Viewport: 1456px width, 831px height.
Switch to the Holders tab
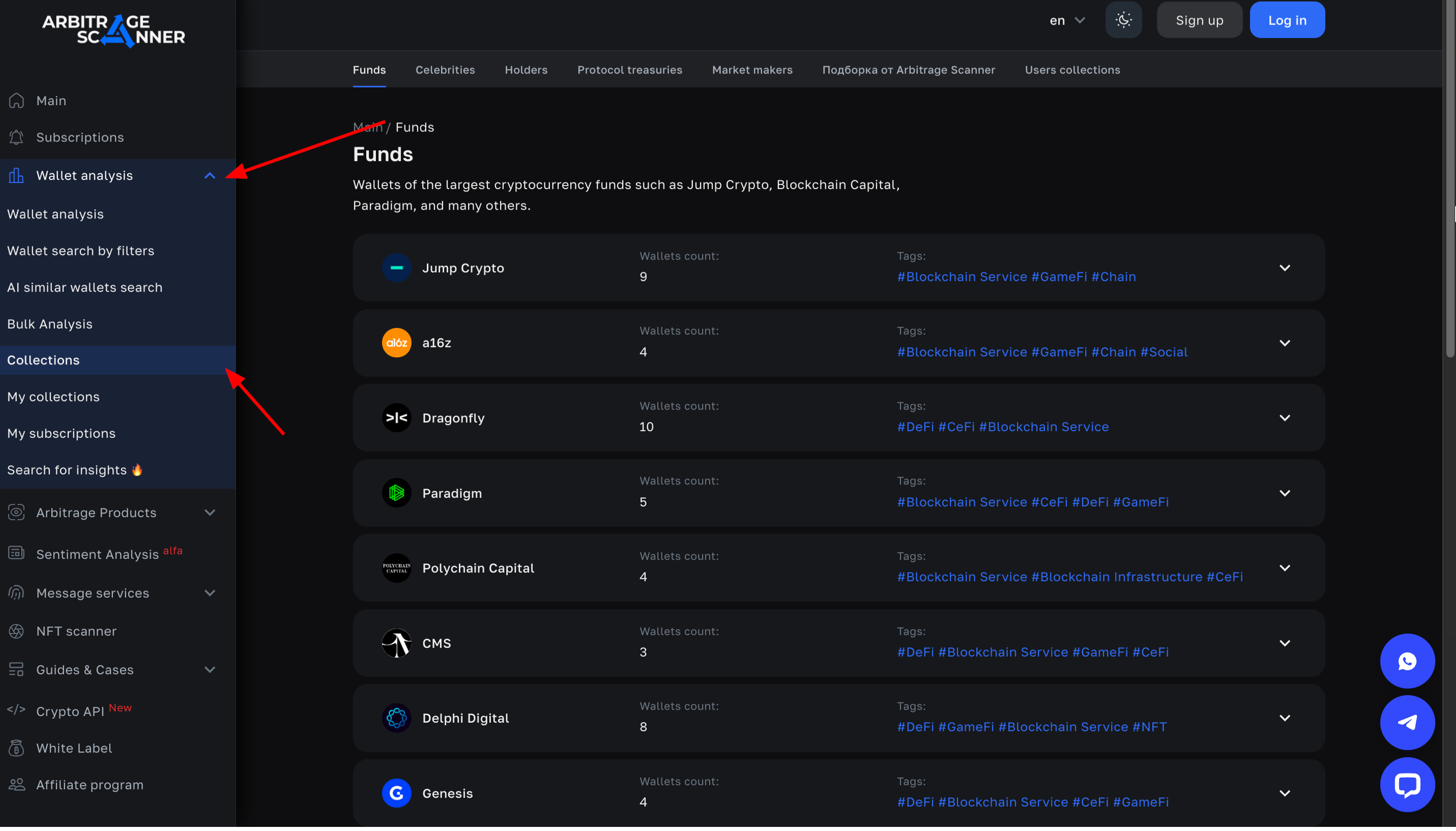pos(526,70)
